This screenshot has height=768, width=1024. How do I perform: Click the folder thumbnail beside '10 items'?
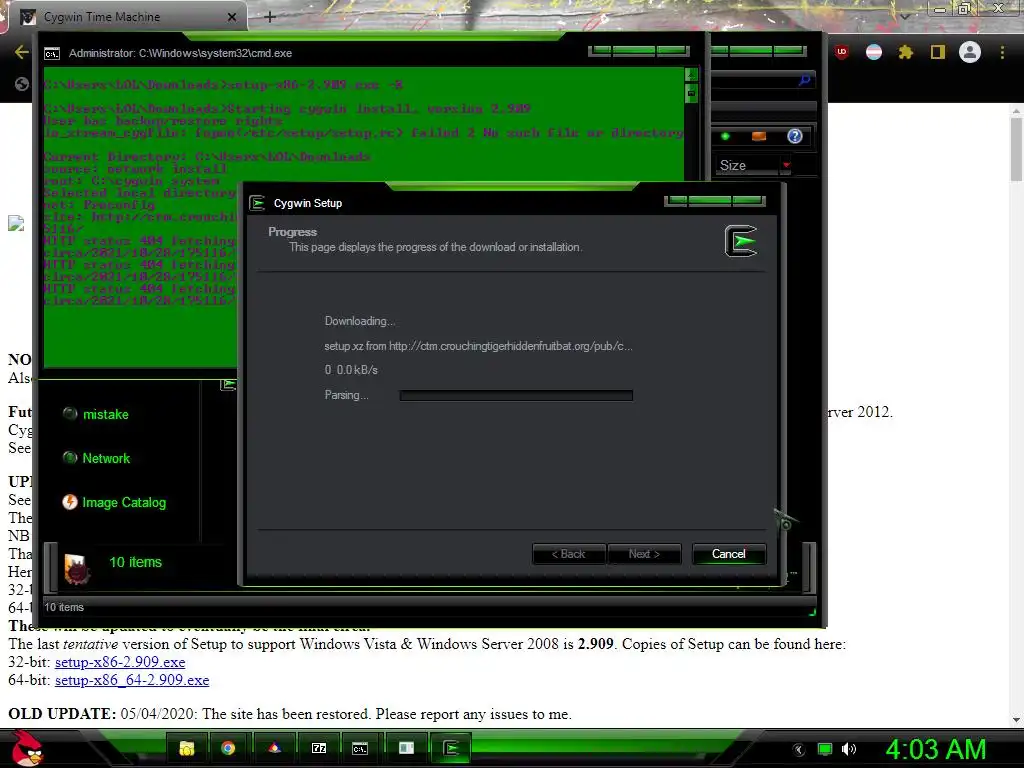point(76,567)
